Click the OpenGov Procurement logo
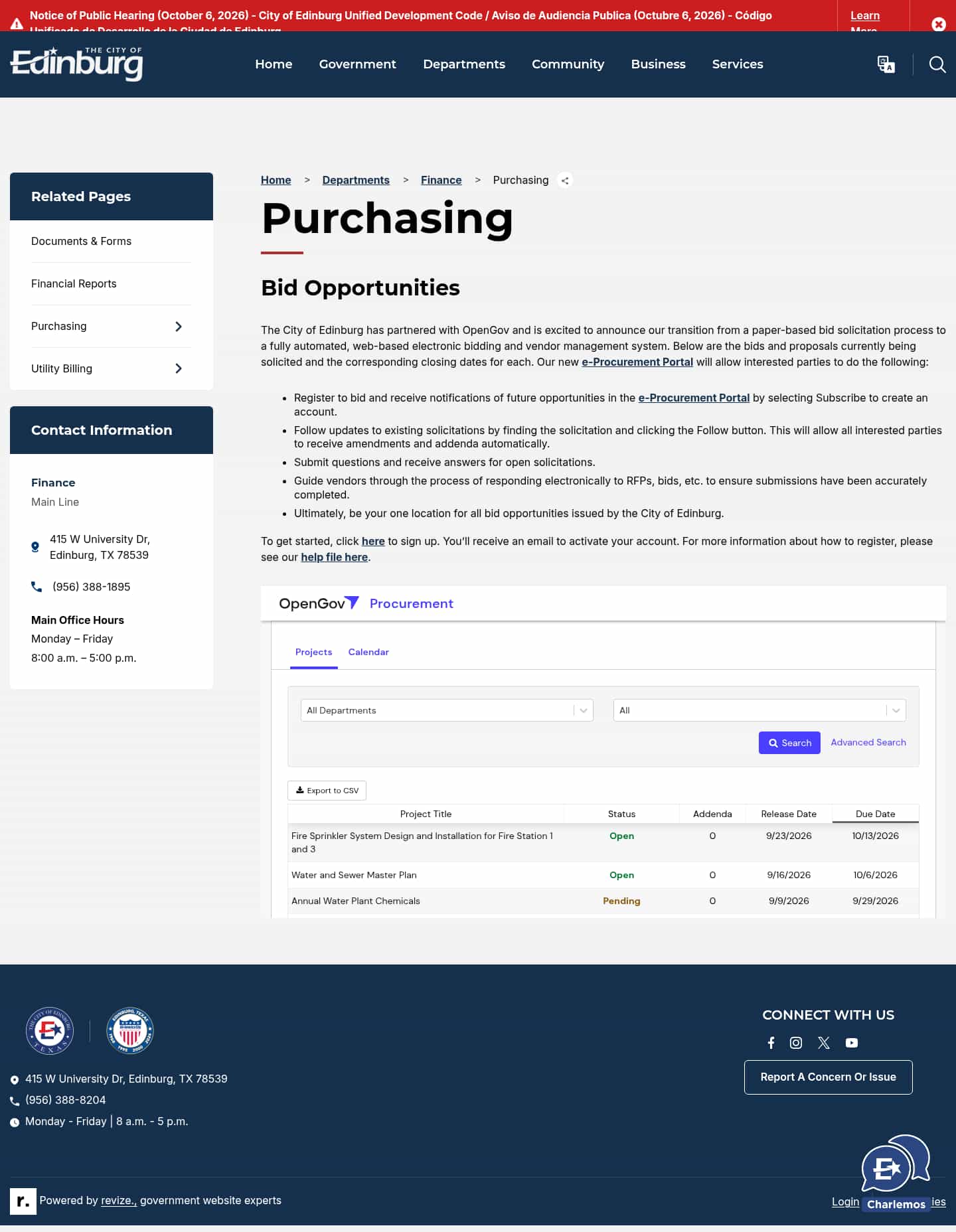This screenshot has width=956, height=1232. pos(366,603)
